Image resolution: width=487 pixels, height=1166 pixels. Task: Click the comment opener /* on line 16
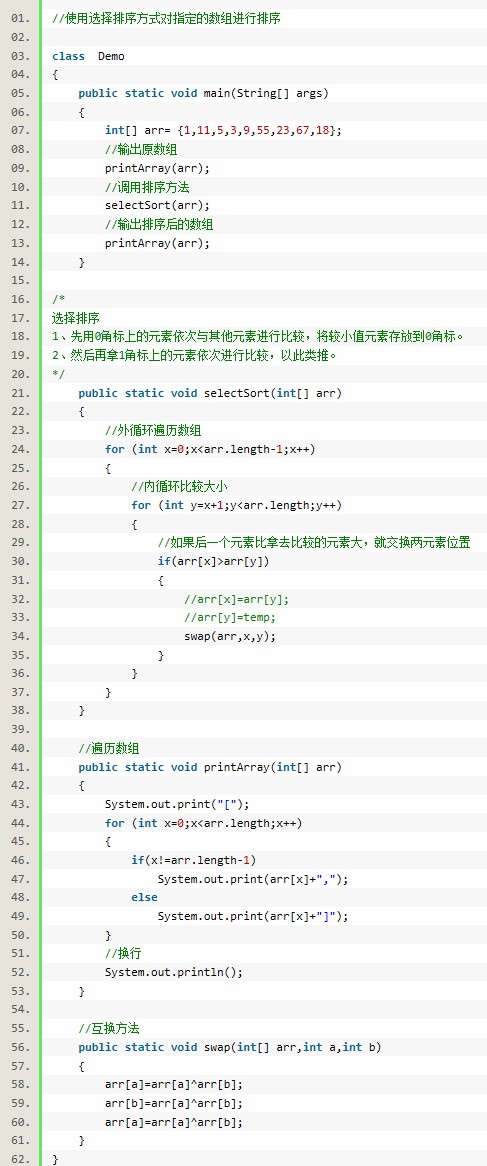tap(58, 299)
